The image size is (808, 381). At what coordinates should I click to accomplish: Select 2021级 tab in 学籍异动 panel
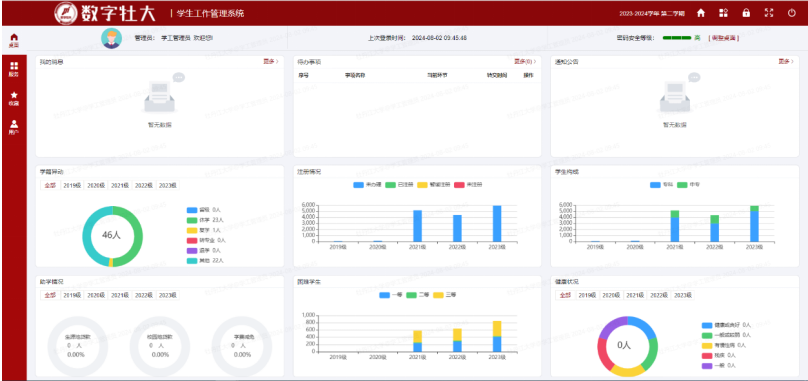click(120, 186)
